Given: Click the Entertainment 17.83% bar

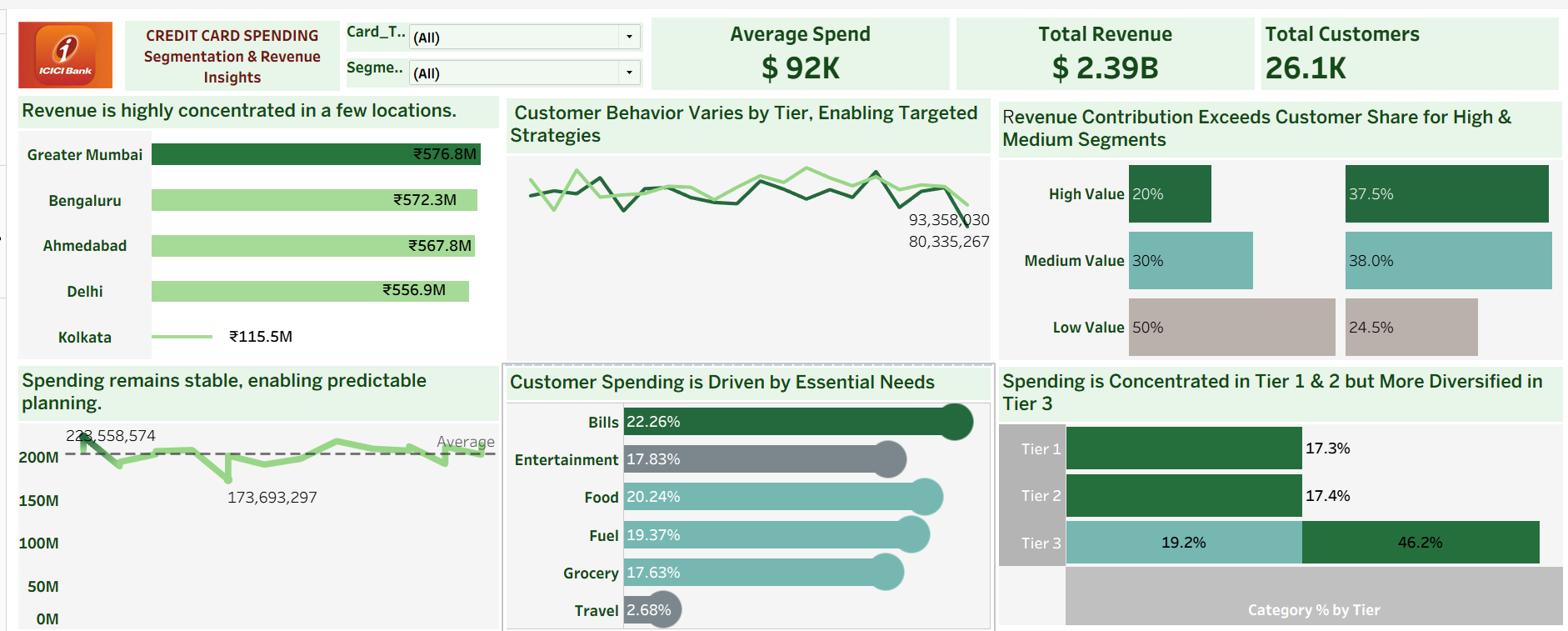Looking at the screenshot, I should [x=765, y=459].
